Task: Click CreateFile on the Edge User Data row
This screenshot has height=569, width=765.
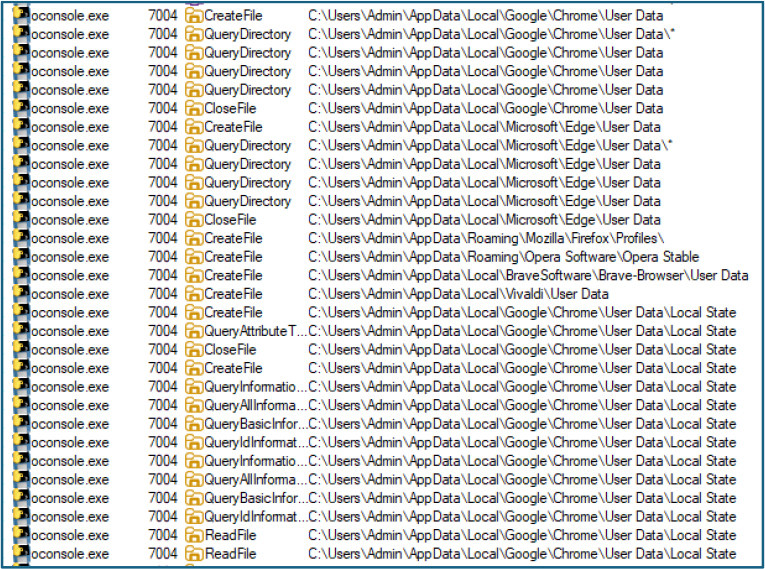Action: click(233, 127)
